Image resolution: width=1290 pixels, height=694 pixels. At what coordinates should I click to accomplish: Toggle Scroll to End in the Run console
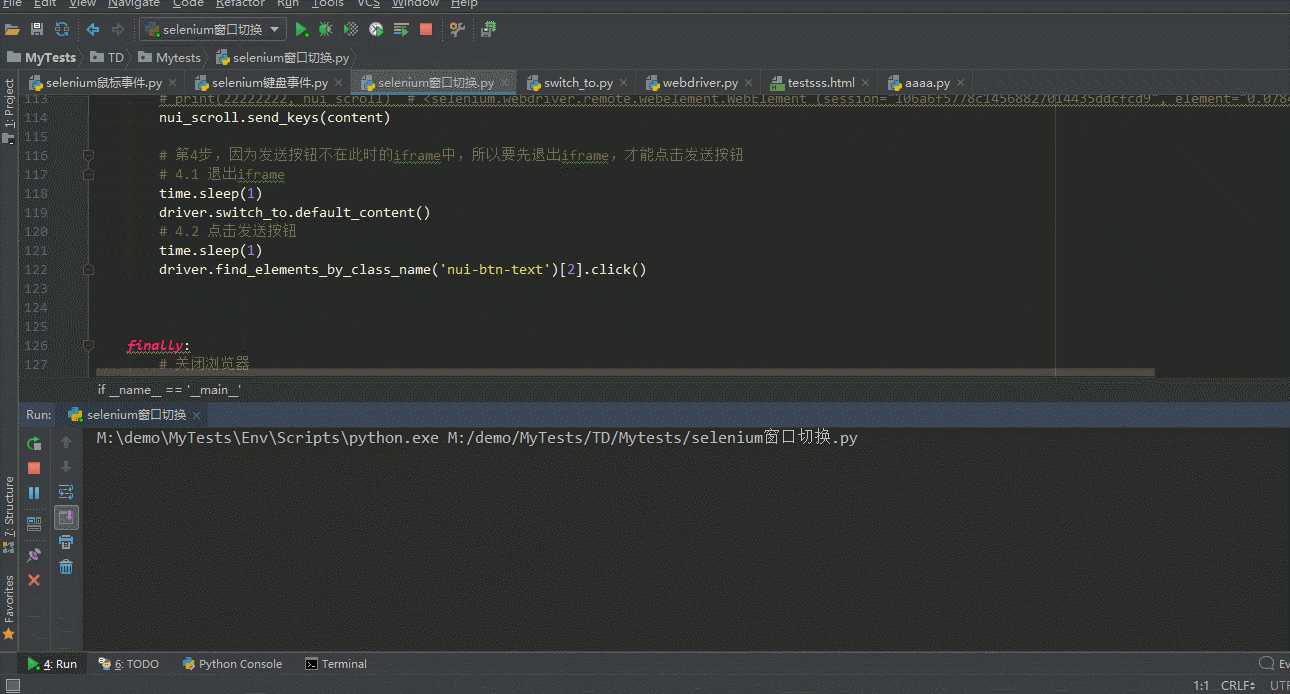(x=66, y=517)
